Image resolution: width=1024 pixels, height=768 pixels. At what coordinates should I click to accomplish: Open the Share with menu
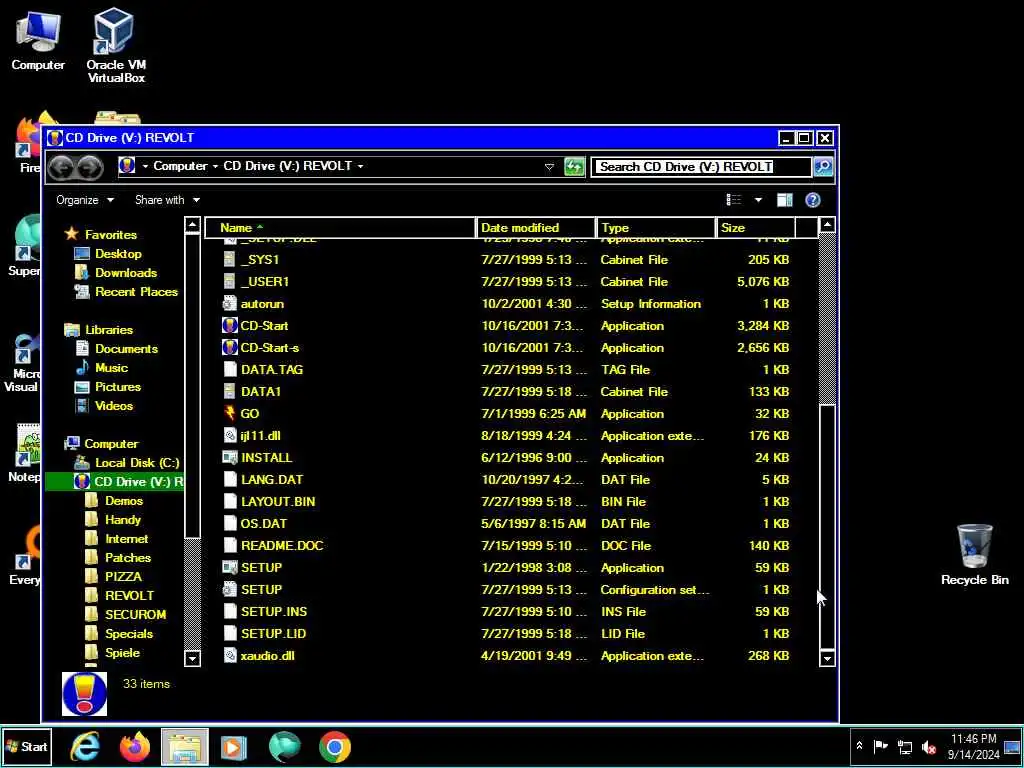pos(167,200)
